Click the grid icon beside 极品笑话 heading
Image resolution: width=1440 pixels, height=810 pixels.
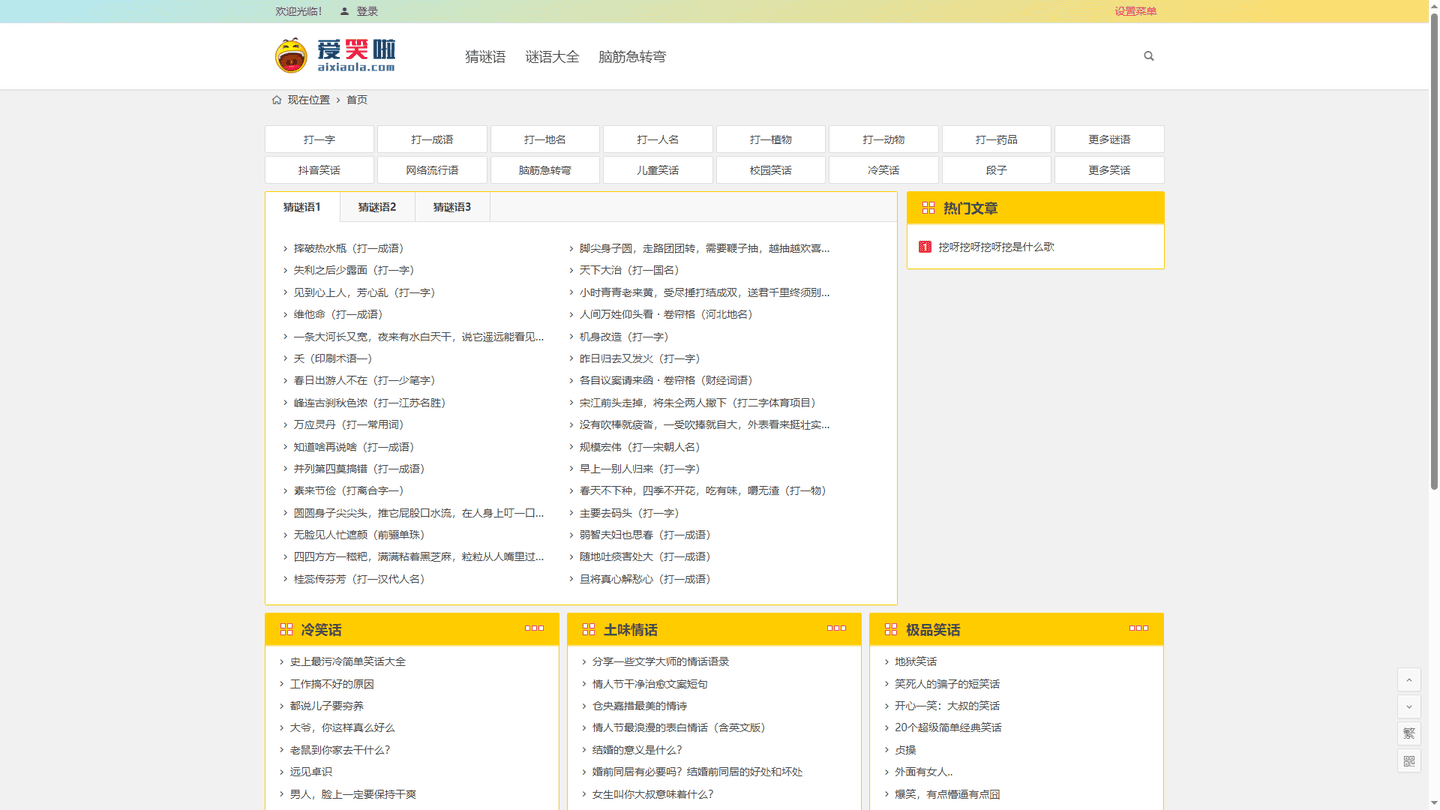coord(890,629)
